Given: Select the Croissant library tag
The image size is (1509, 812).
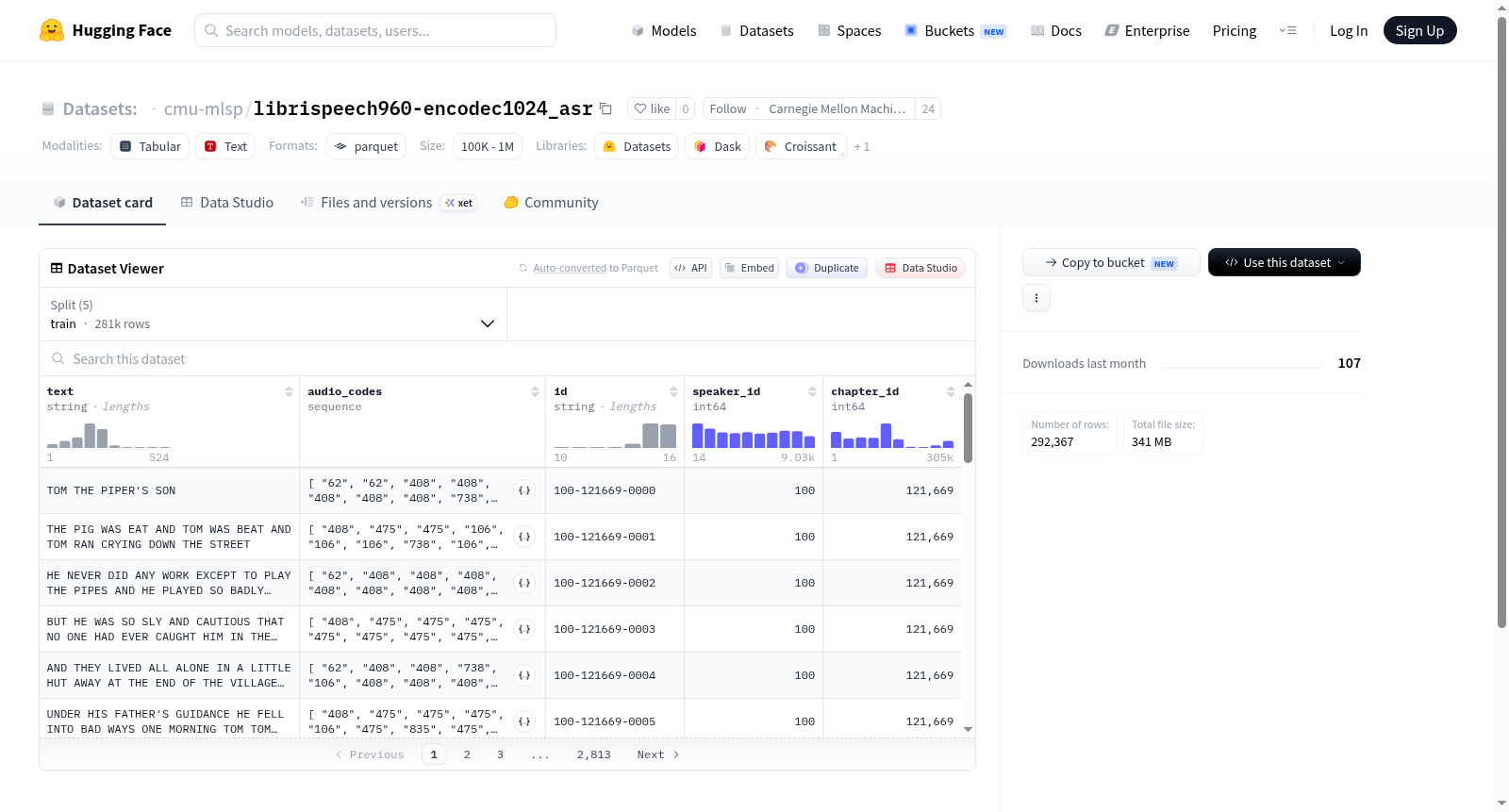Looking at the screenshot, I should coord(801,146).
